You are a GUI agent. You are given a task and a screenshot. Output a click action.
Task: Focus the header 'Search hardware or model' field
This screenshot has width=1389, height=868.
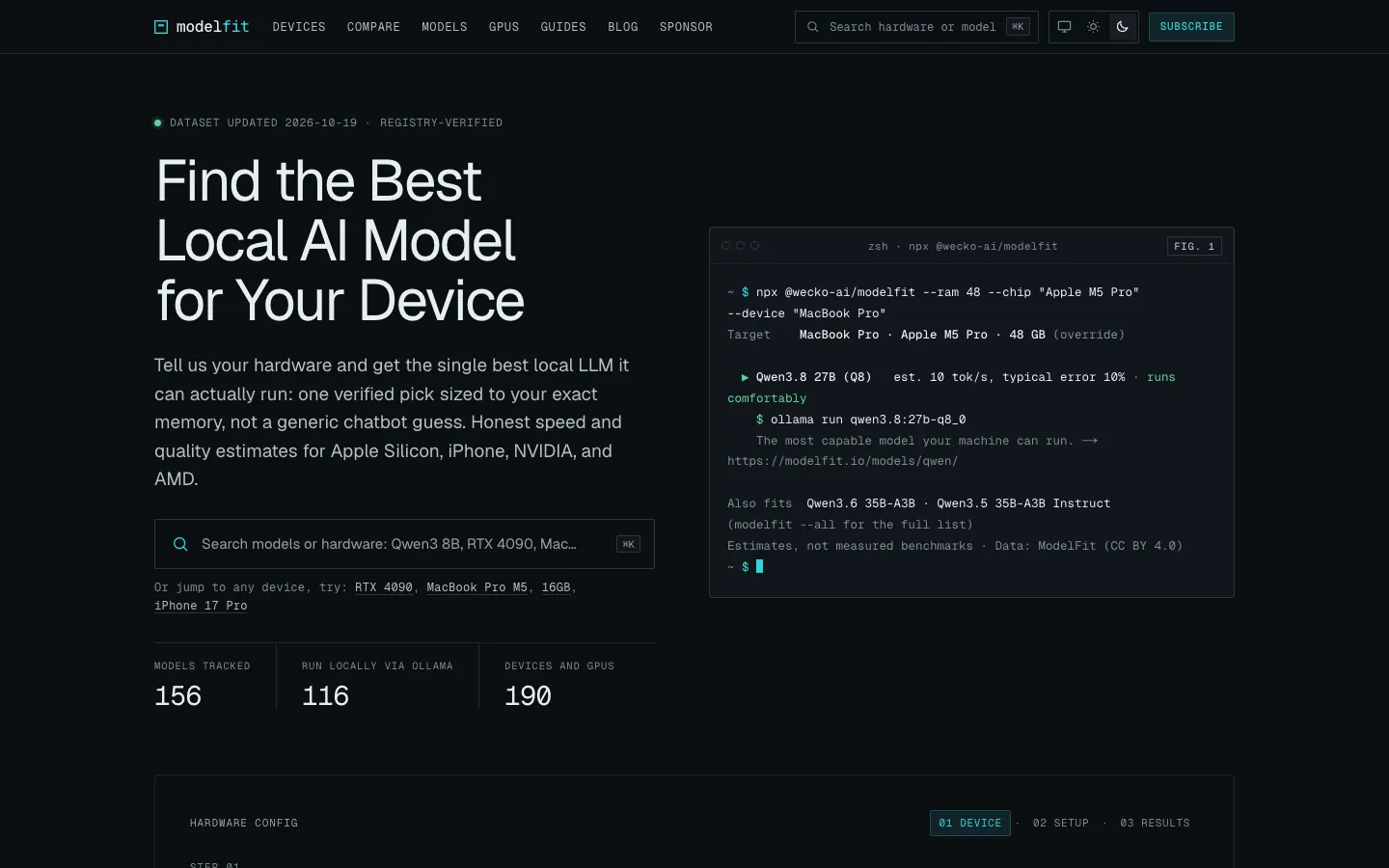[916, 27]
